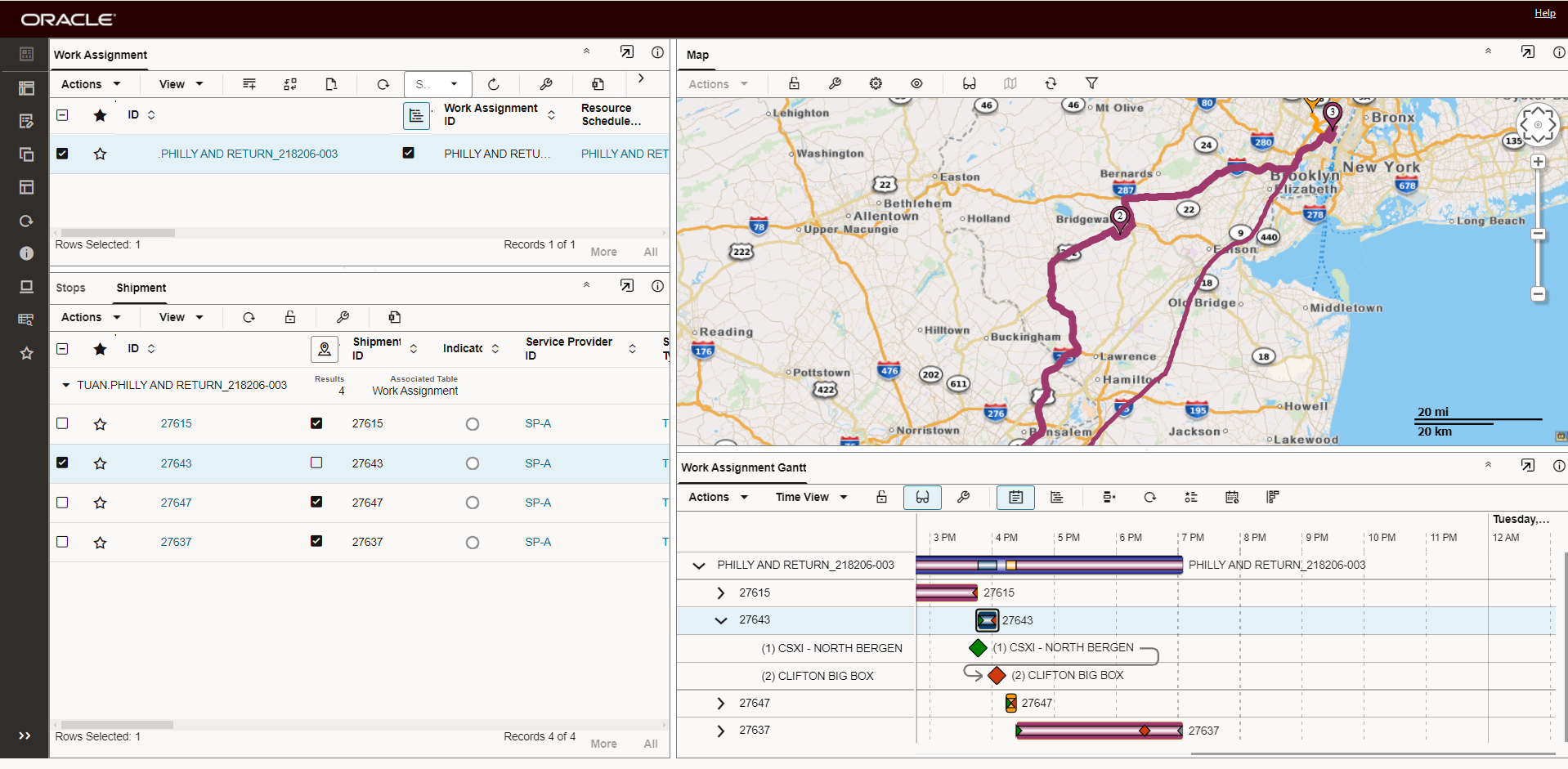Click glasses icon in Gantt toolbar

(x=922, y=497)
